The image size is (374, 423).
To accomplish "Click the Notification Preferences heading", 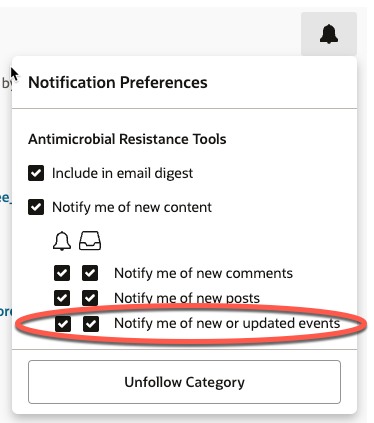I will tap(118, 82).
